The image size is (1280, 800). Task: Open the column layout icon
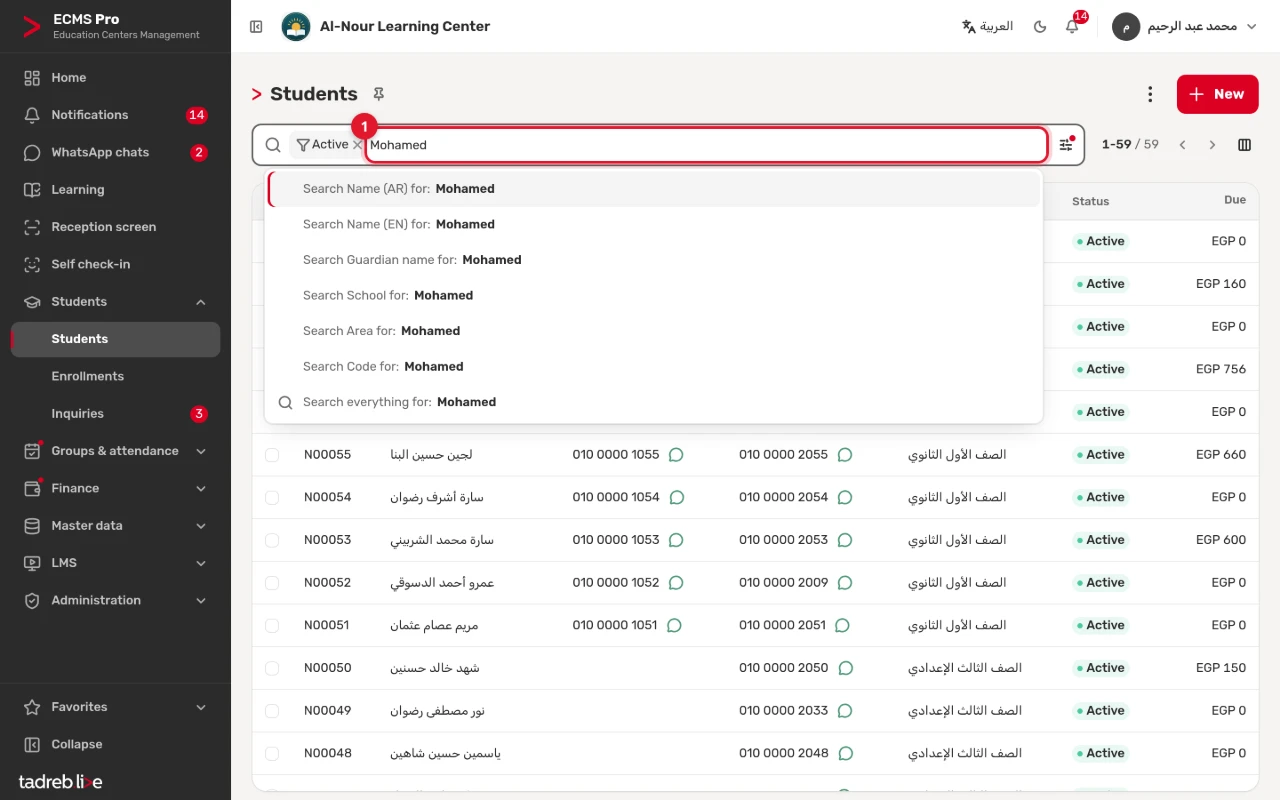coord(1244,145)
